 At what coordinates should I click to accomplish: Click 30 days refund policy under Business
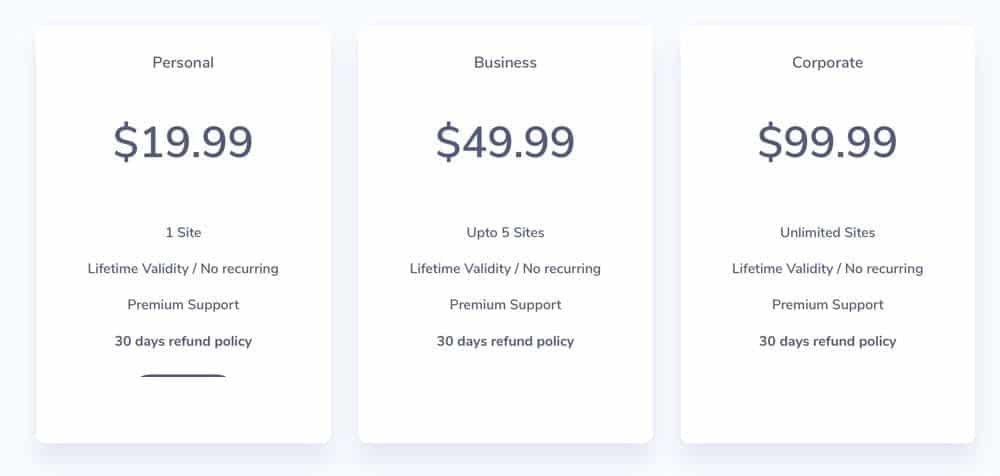505,341
